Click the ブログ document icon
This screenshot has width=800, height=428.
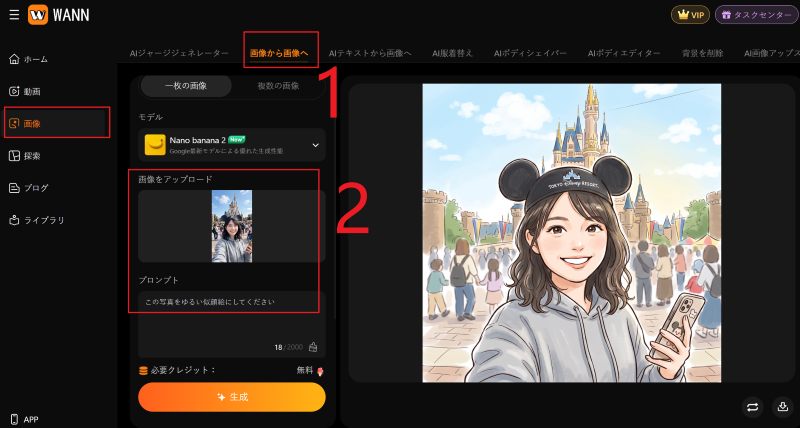pos(14,188)
